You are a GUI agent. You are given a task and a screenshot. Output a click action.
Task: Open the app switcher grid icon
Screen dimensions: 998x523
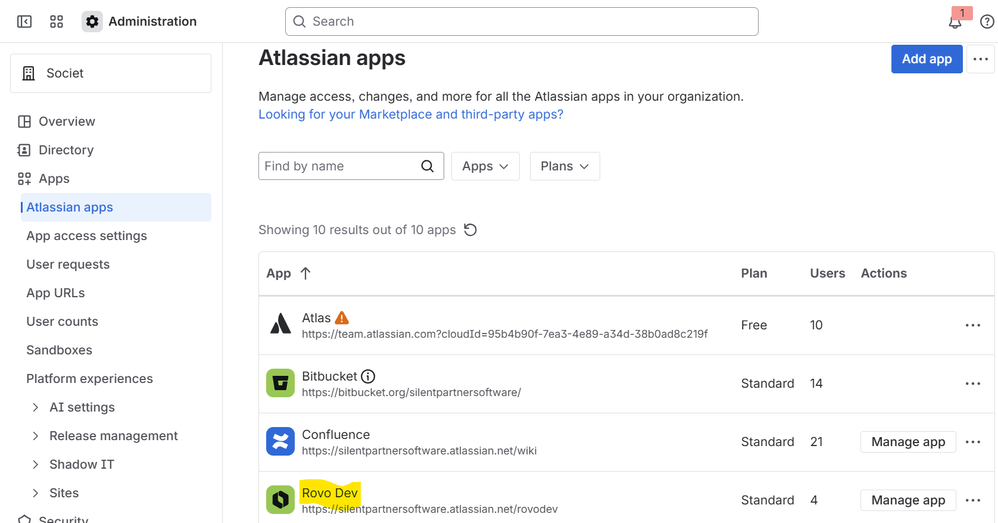tap(57, 22)
